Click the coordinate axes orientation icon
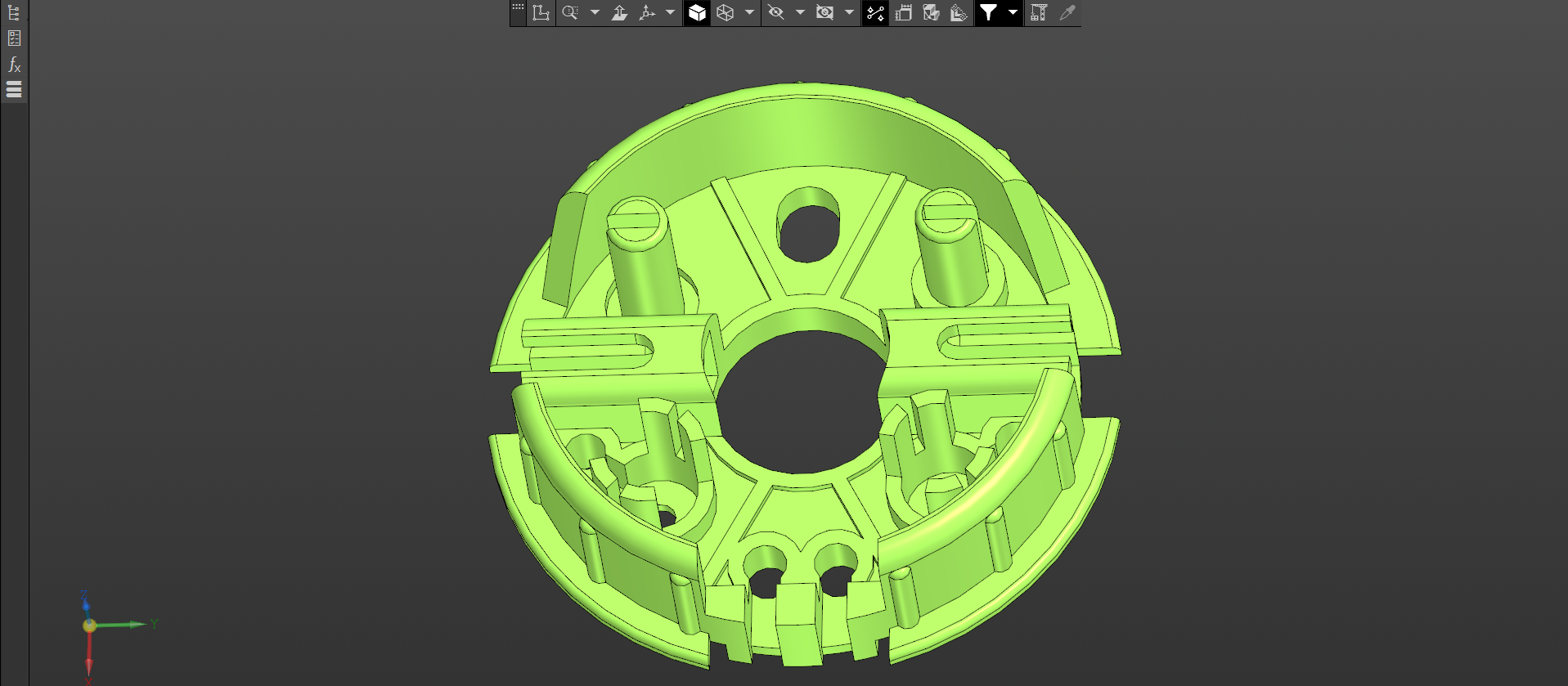The width and height of the screenshot is (1568, 686). pyautogui.click(x=647, y=12)
